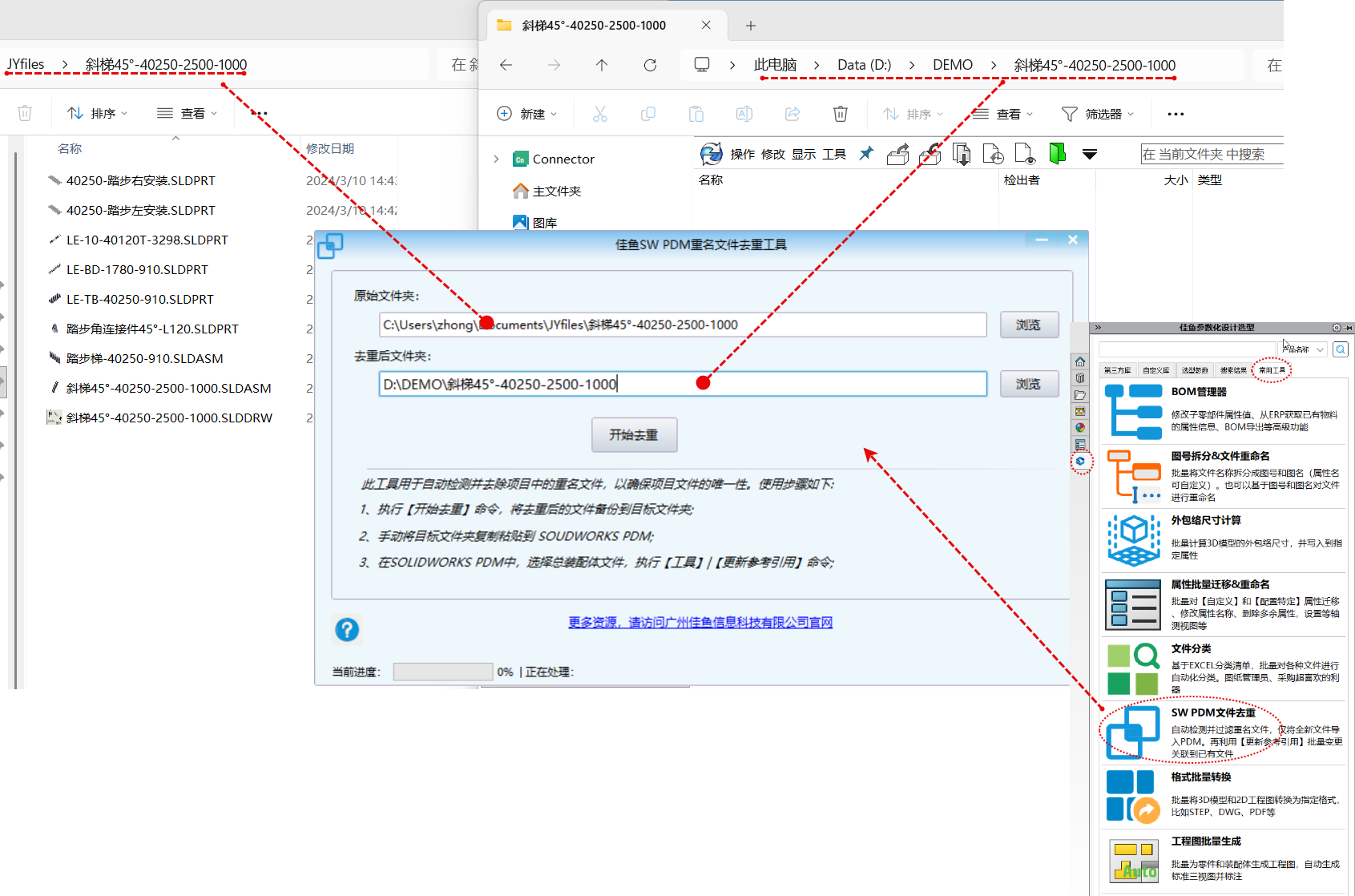The width and height of the screenshot is (1355, 896).
Task: Open the 新建 dropdown menu
Action: click(x=526, y=114)
